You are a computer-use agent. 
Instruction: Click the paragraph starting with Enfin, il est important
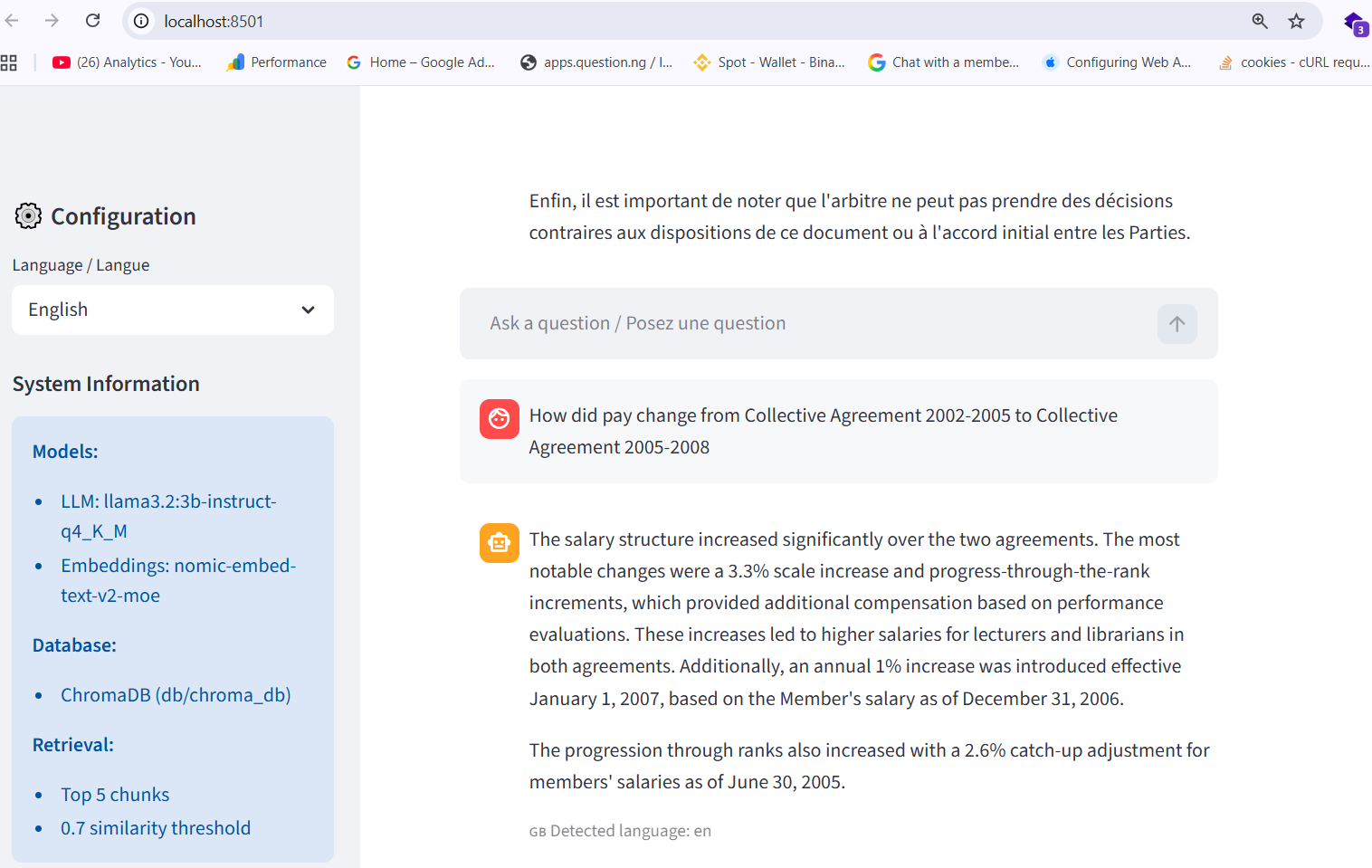(860, 216)
